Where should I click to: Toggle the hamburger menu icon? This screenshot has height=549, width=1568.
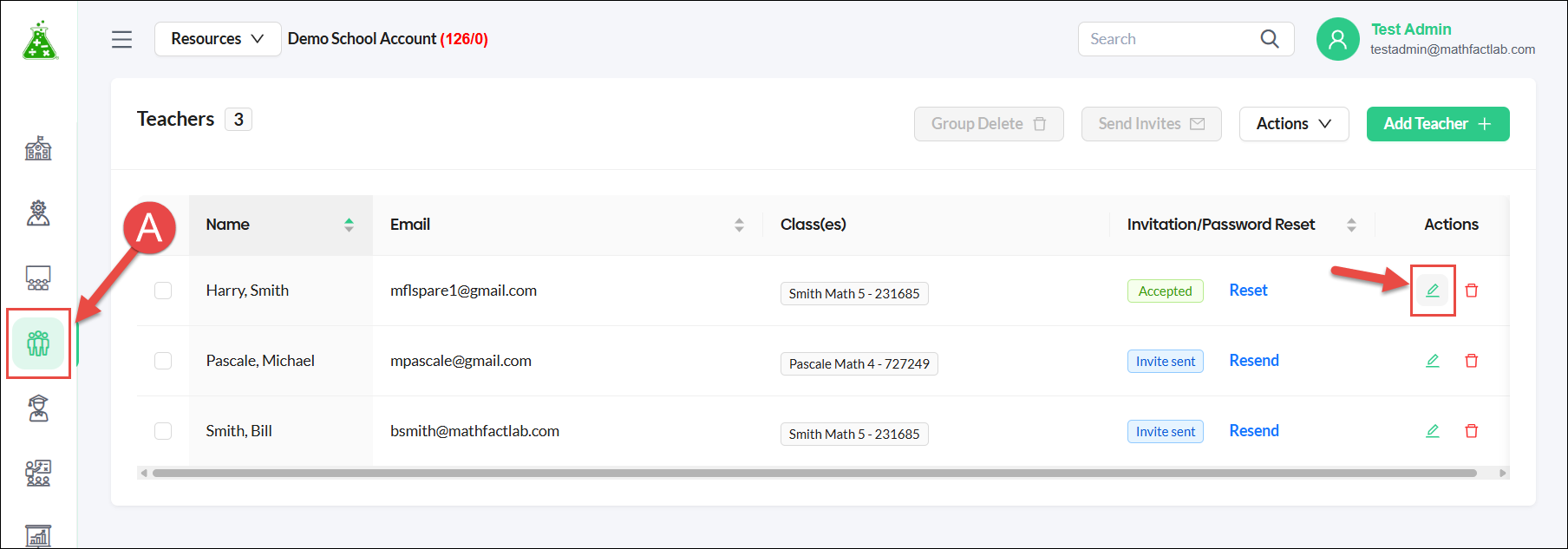click(x=122, y=39)
